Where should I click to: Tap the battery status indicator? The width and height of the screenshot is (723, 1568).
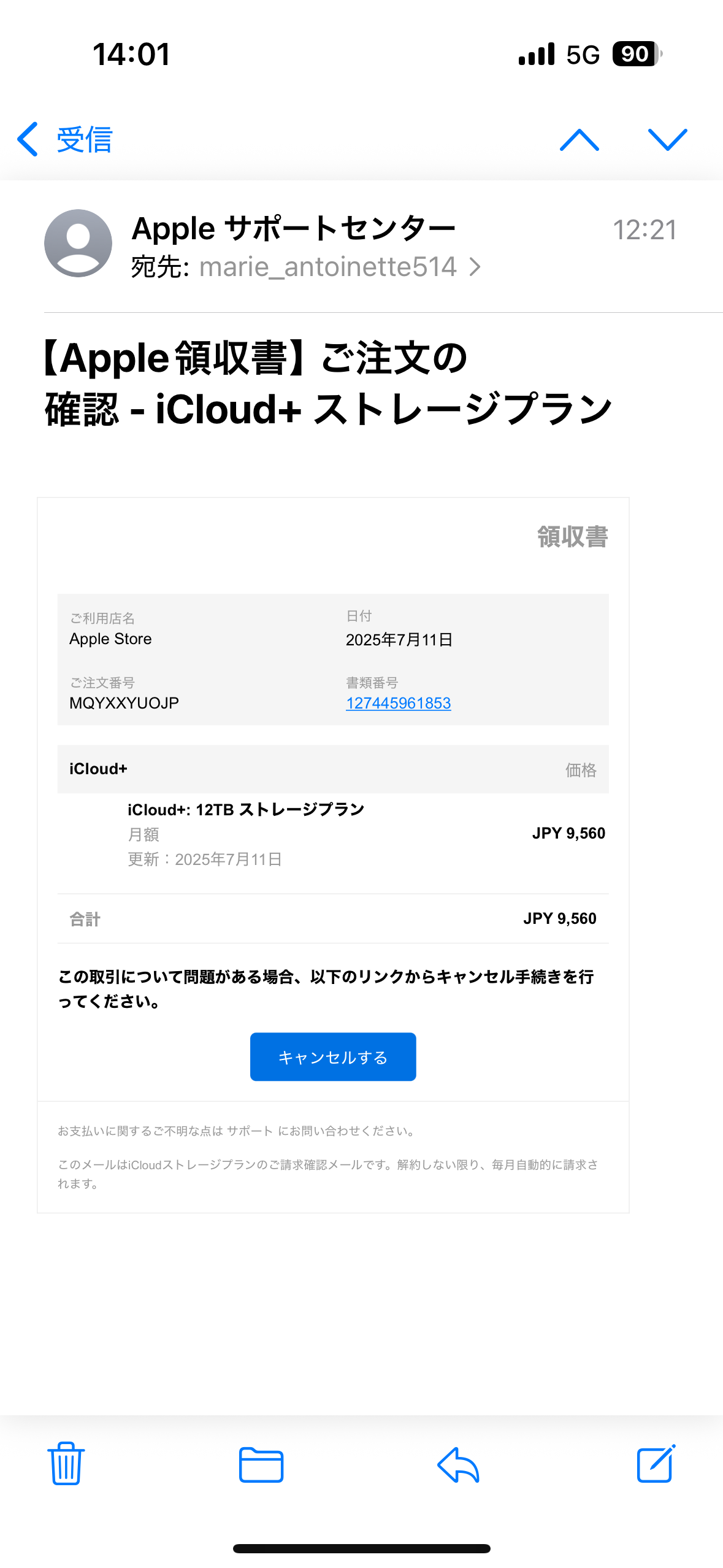pos(637,54)
